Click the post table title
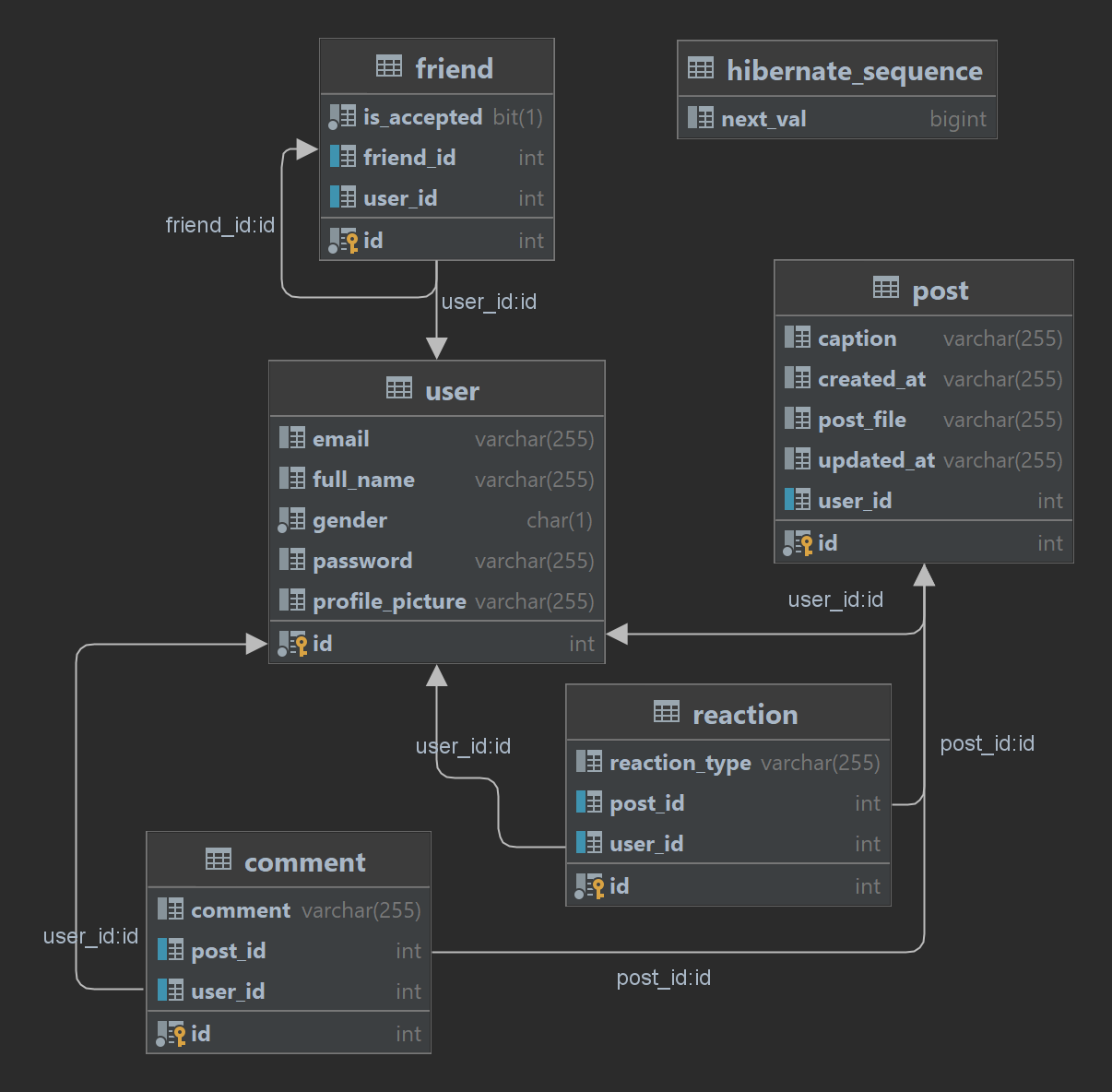 tap(940, 290)
